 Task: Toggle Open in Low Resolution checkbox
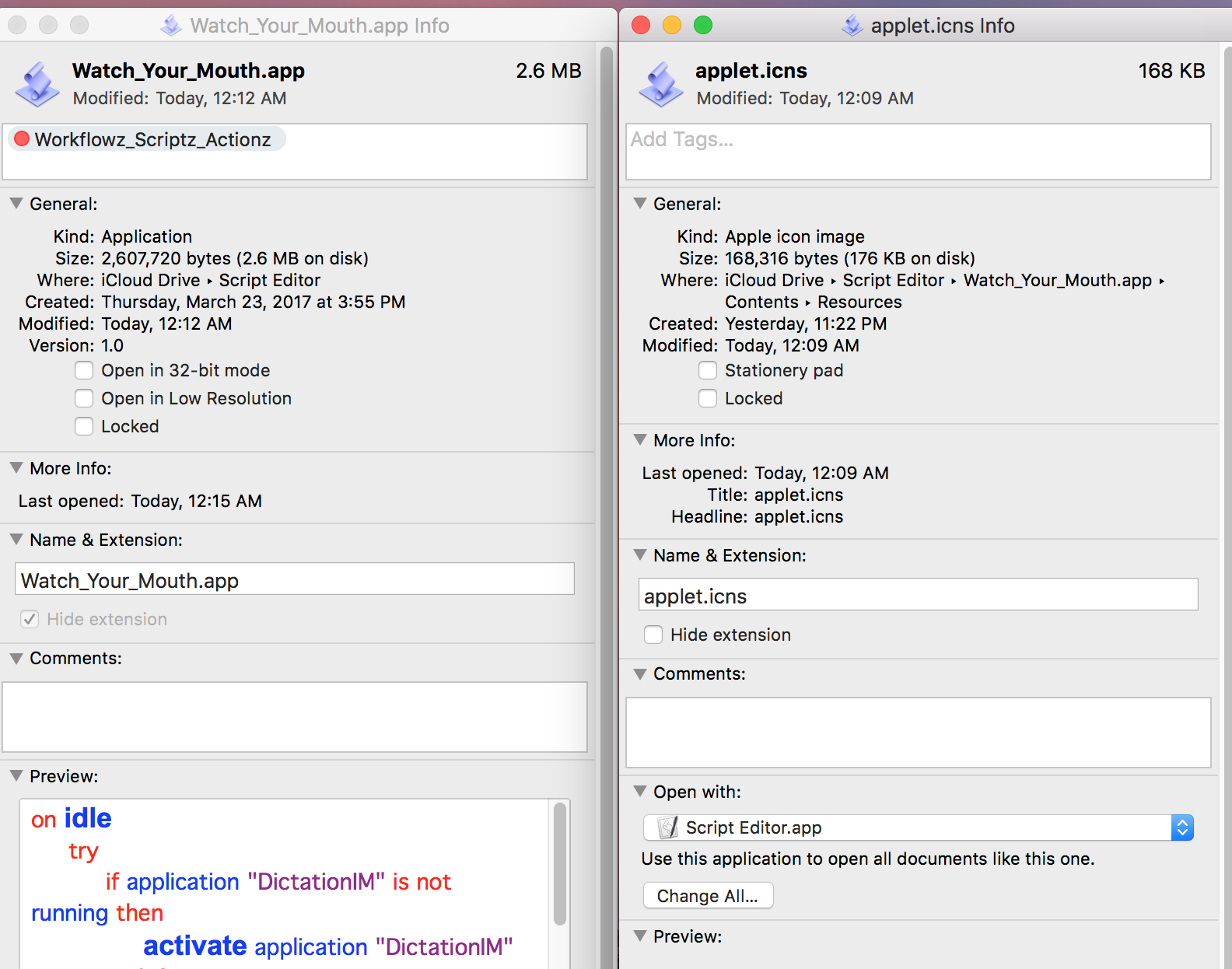(x=84, y=398)
